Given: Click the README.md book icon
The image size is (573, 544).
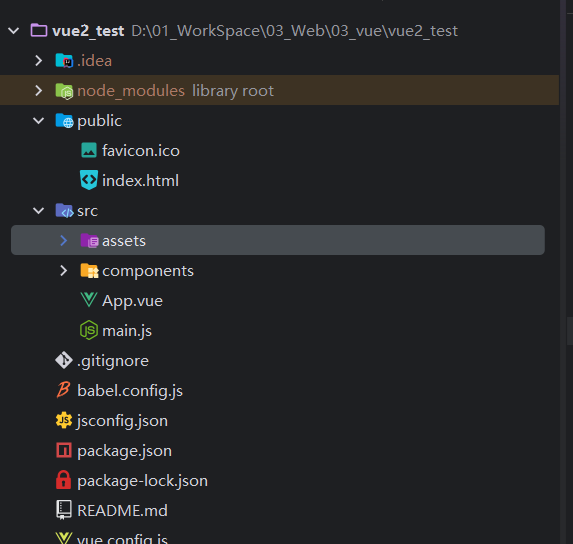Looking at the screenshot, I should click(x=64, y=510).
